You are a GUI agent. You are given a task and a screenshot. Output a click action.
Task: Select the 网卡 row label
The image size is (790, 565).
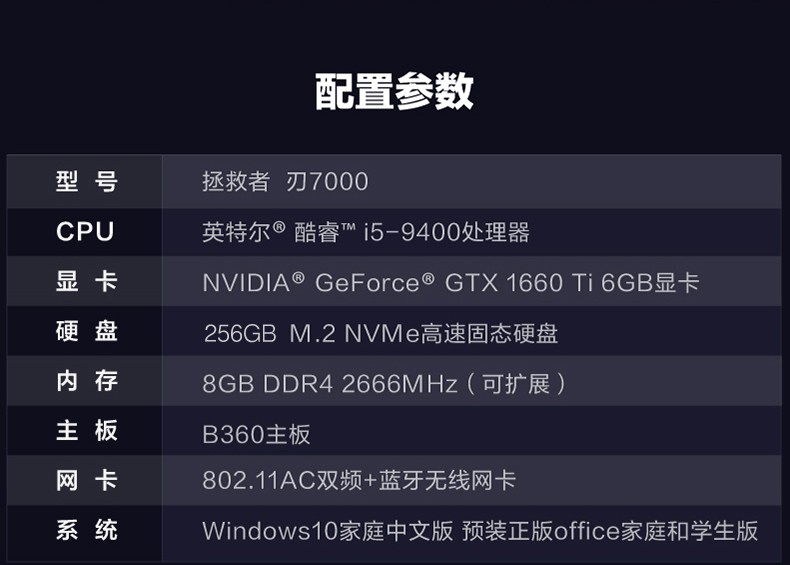87,480
